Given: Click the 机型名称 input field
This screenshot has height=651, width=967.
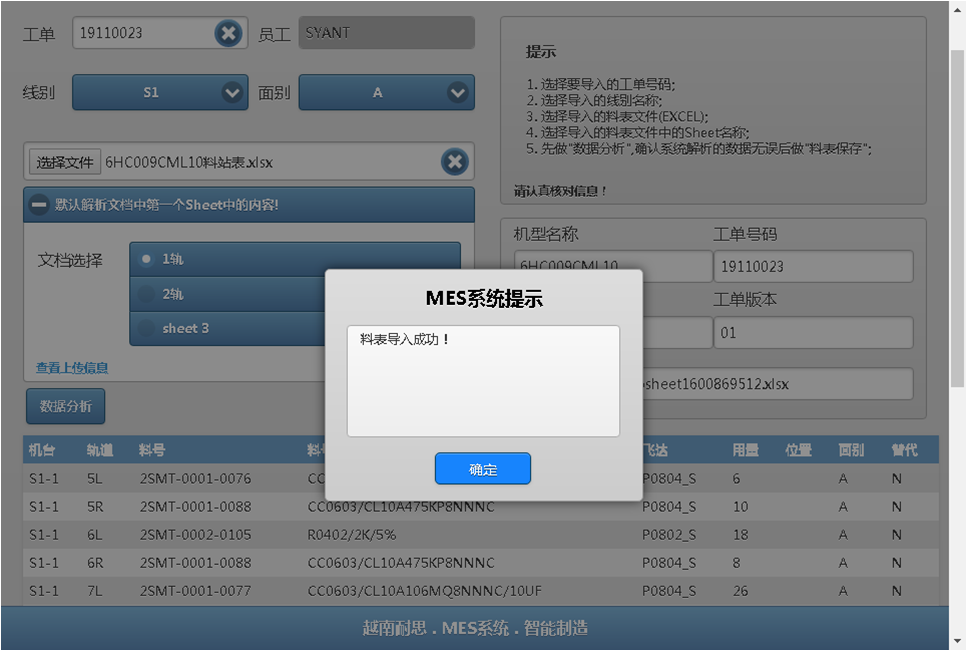Looking at the screenshot, I should (612, 266).
